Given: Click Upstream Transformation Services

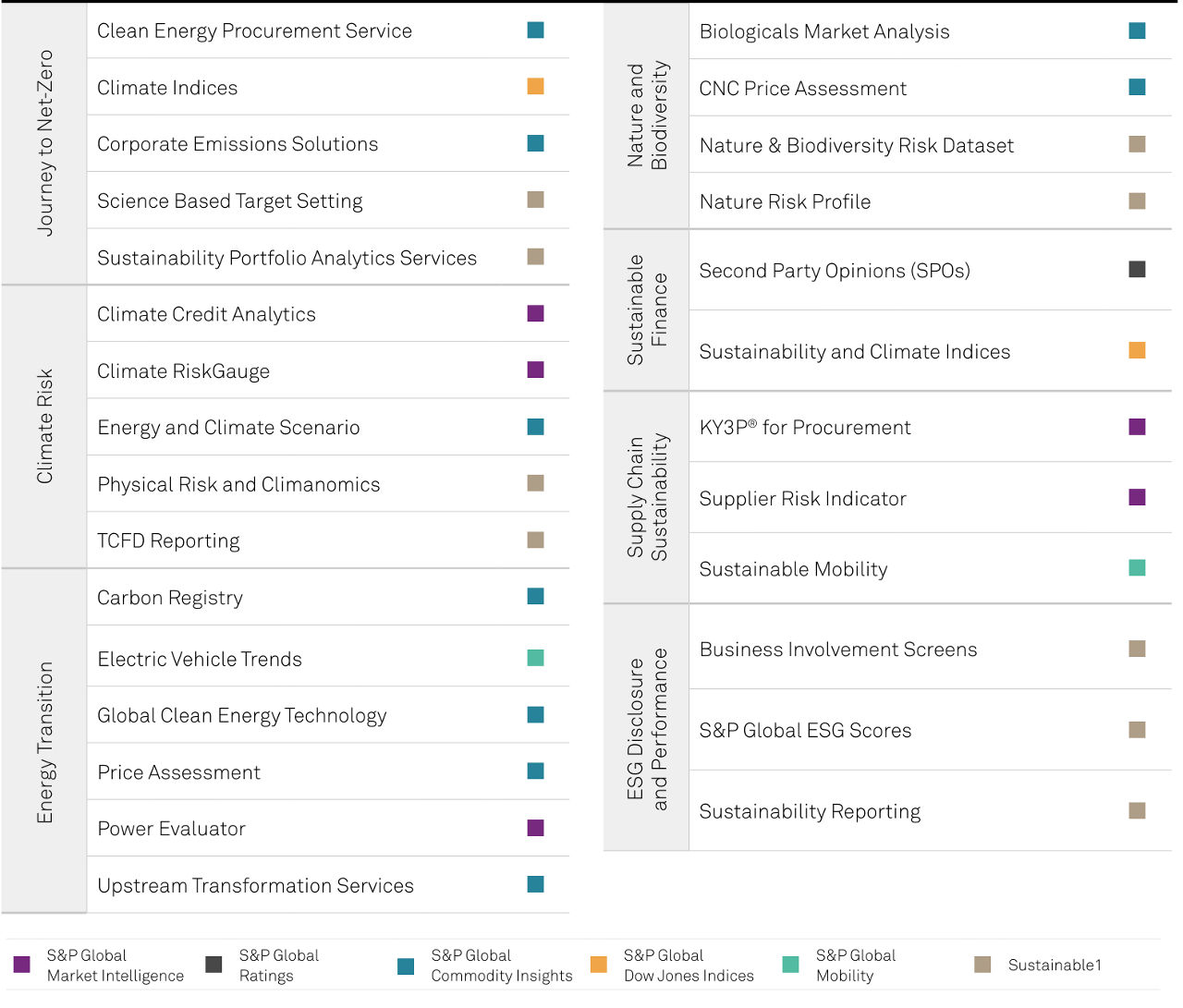Looking at the screenshot, I should coord(256,886).
